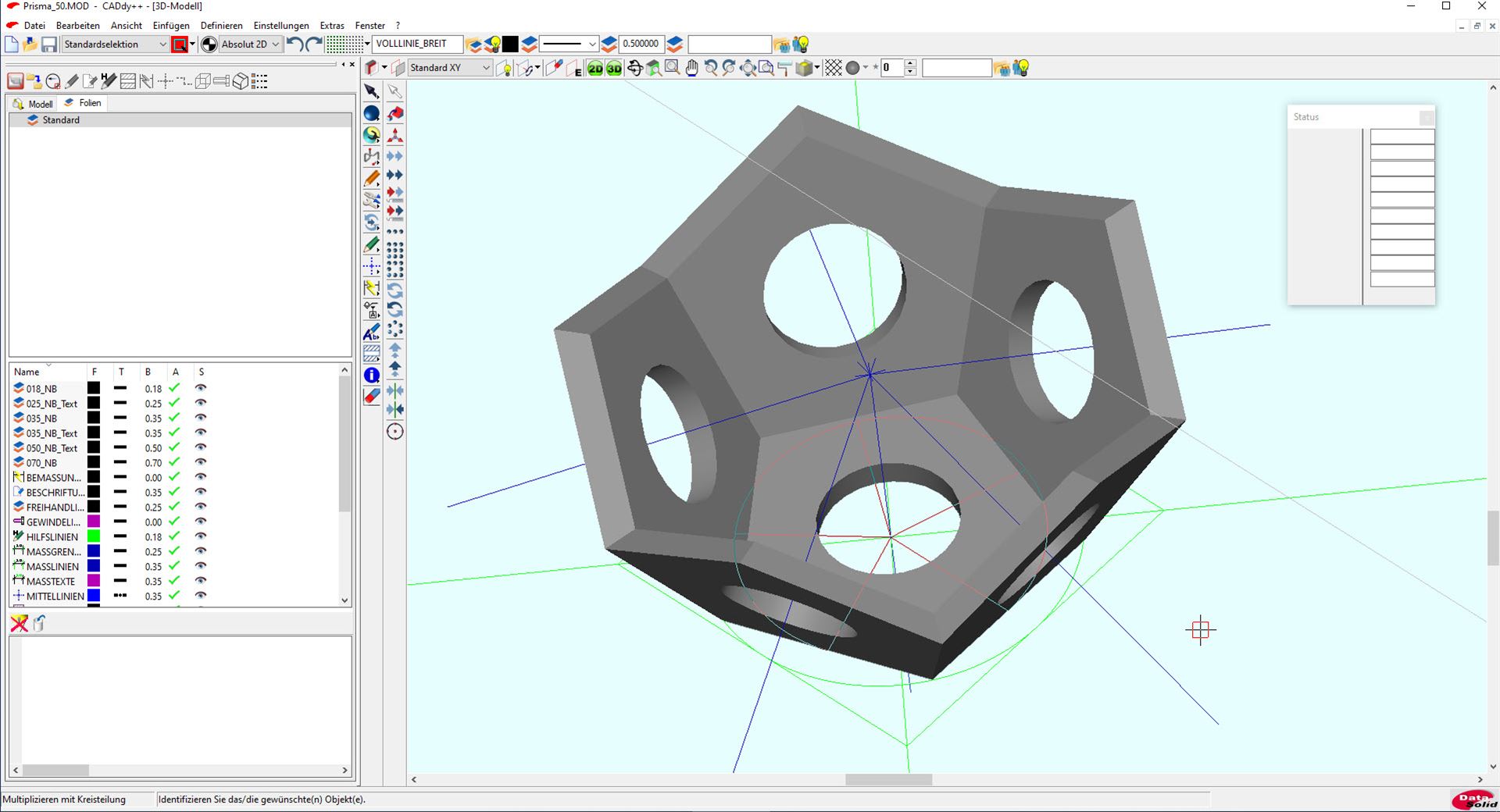Toggle active checkmark for 025_NB_Text layer
1500x812 pixels.
[174, 403]
